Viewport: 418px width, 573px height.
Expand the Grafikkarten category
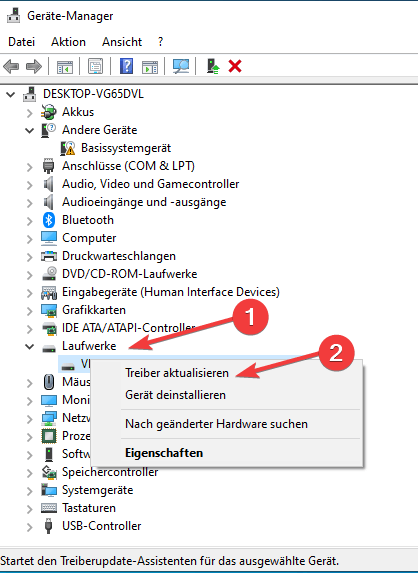(30, 311)
